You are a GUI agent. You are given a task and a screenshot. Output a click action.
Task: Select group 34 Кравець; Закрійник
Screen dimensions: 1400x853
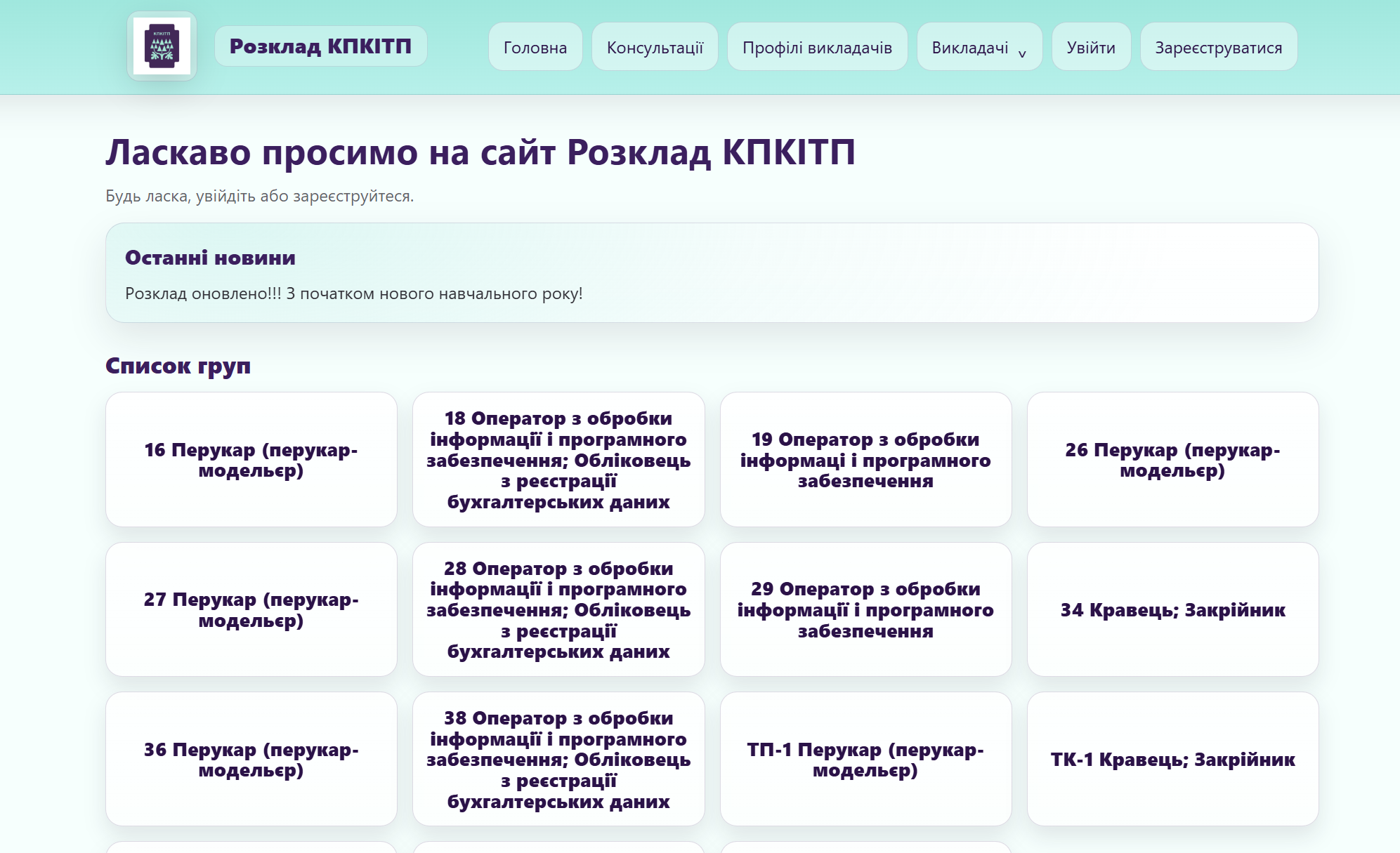[1172, 609]
